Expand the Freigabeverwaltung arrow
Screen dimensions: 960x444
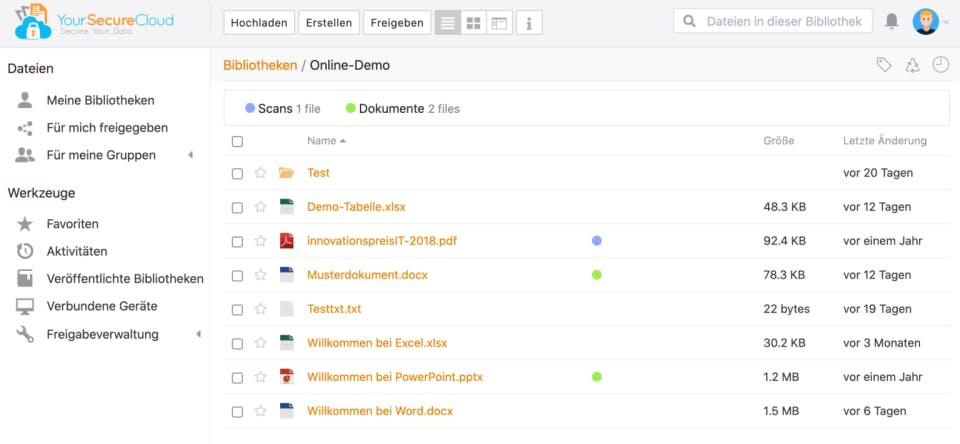pos(198,334)
